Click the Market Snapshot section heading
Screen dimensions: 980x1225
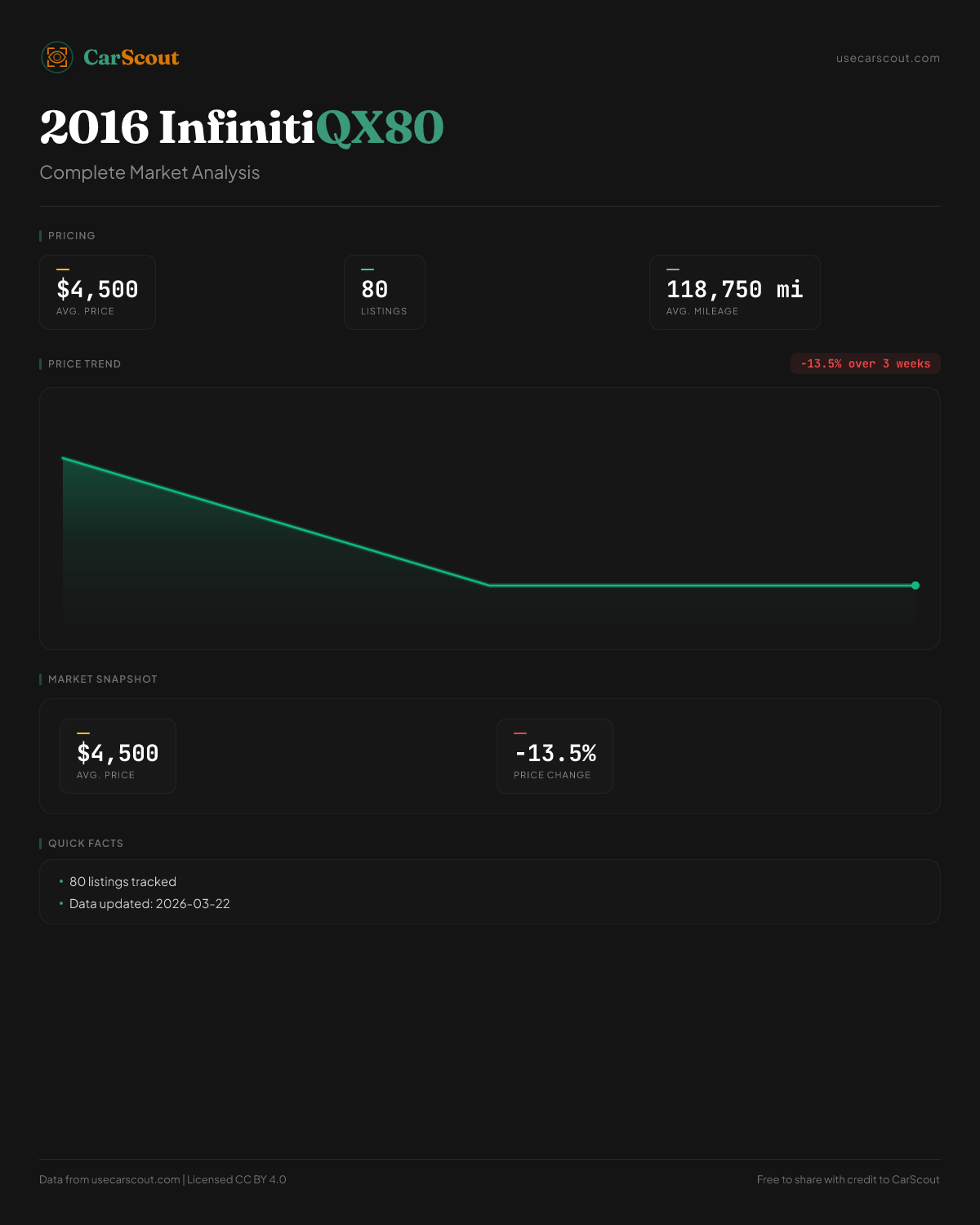tap(102, 679)
